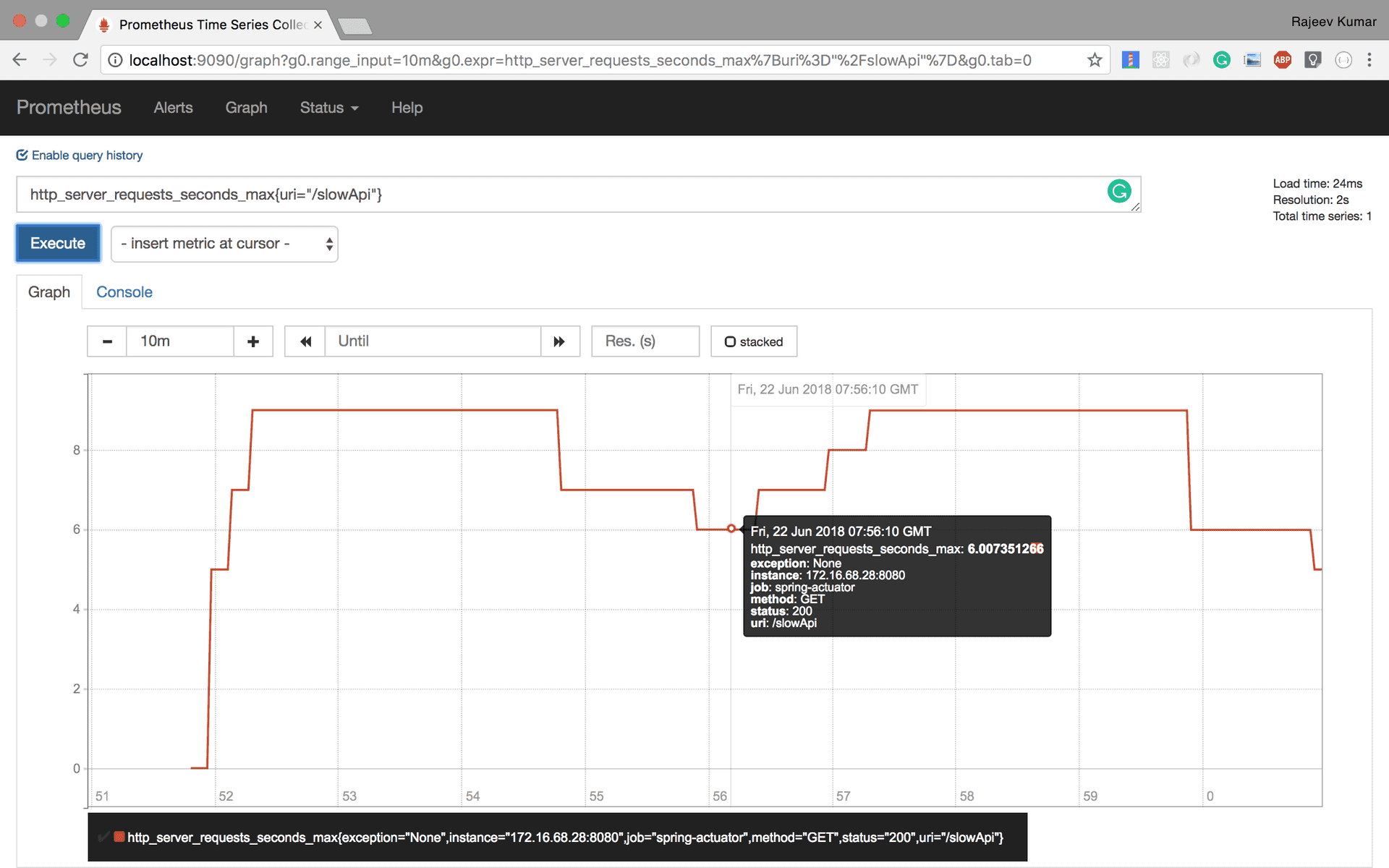Expand the Status menu
The image size is (1389, 868).
329,108
